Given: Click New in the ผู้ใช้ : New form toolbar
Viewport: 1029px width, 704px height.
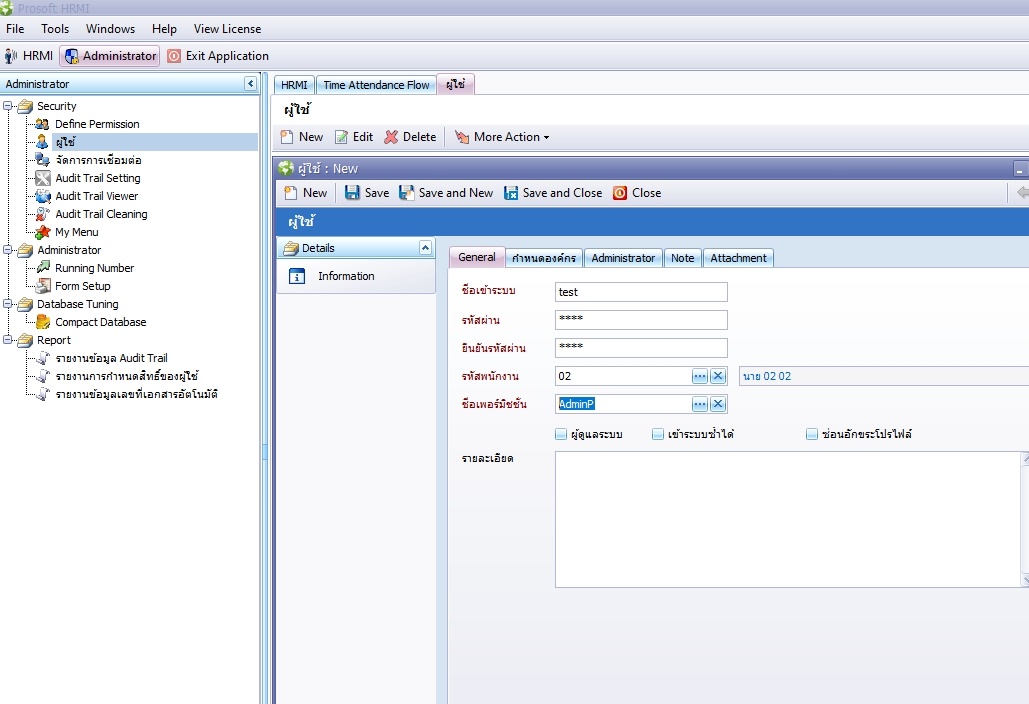Looking at the screenshot, I should [306, 193].
